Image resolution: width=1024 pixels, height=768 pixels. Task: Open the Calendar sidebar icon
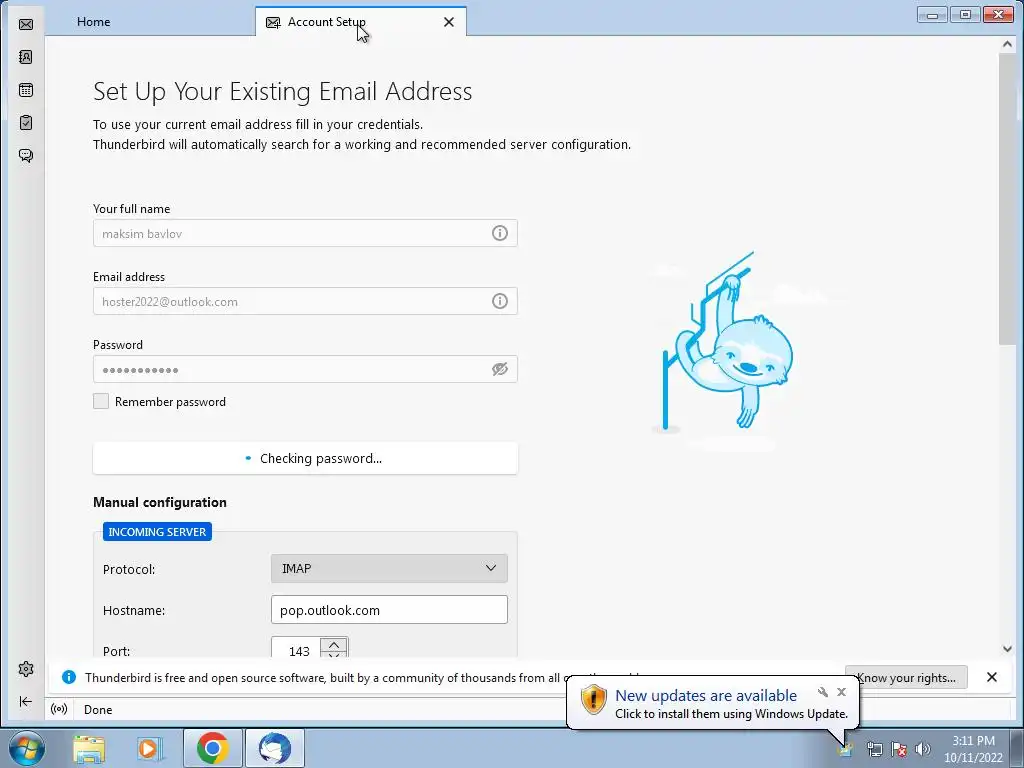click(26, 90)
